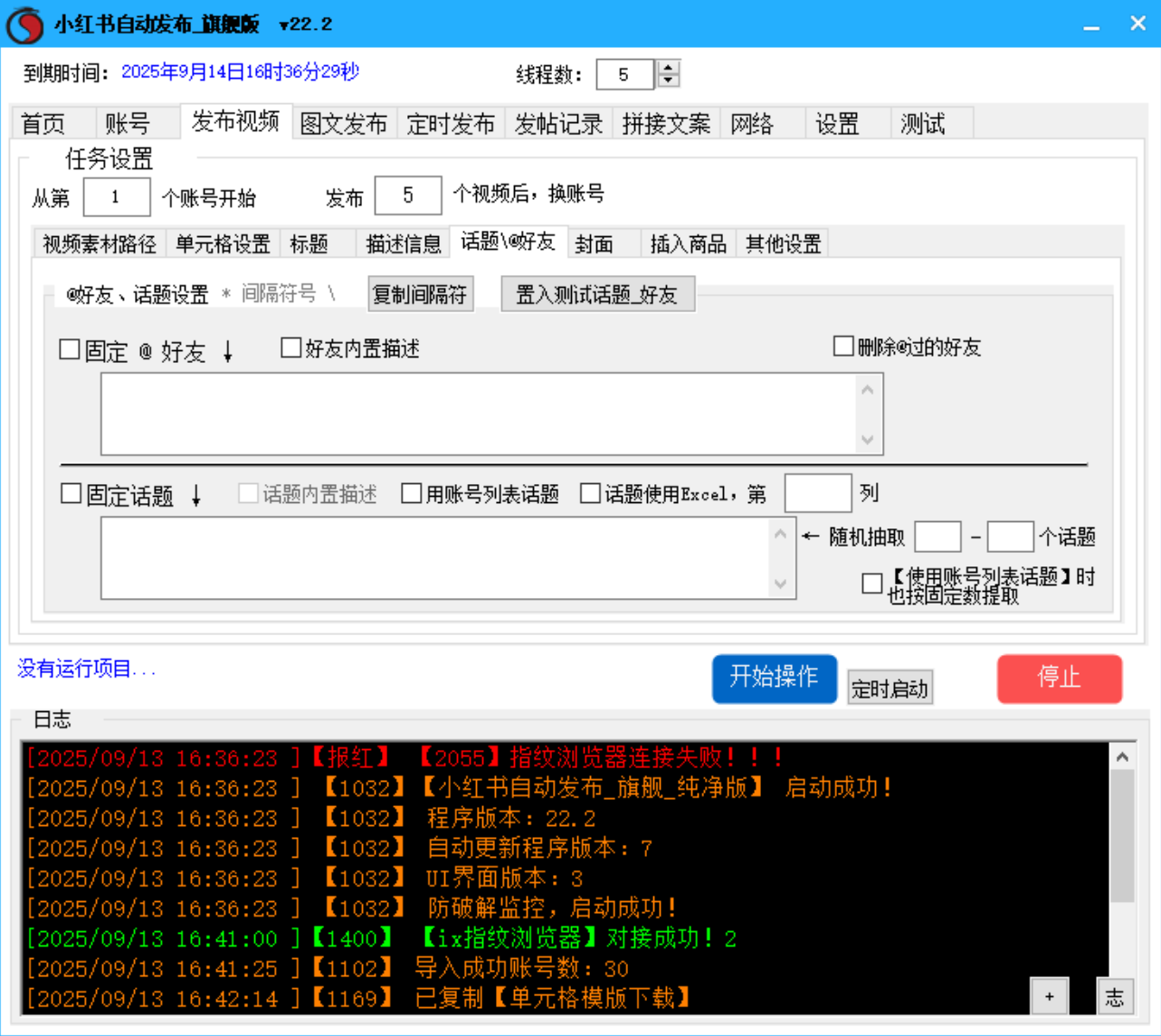Click the "志" log icon at bottom right
Image resolution: width=1161 pixels, height=1036 pixels.
1116,995
